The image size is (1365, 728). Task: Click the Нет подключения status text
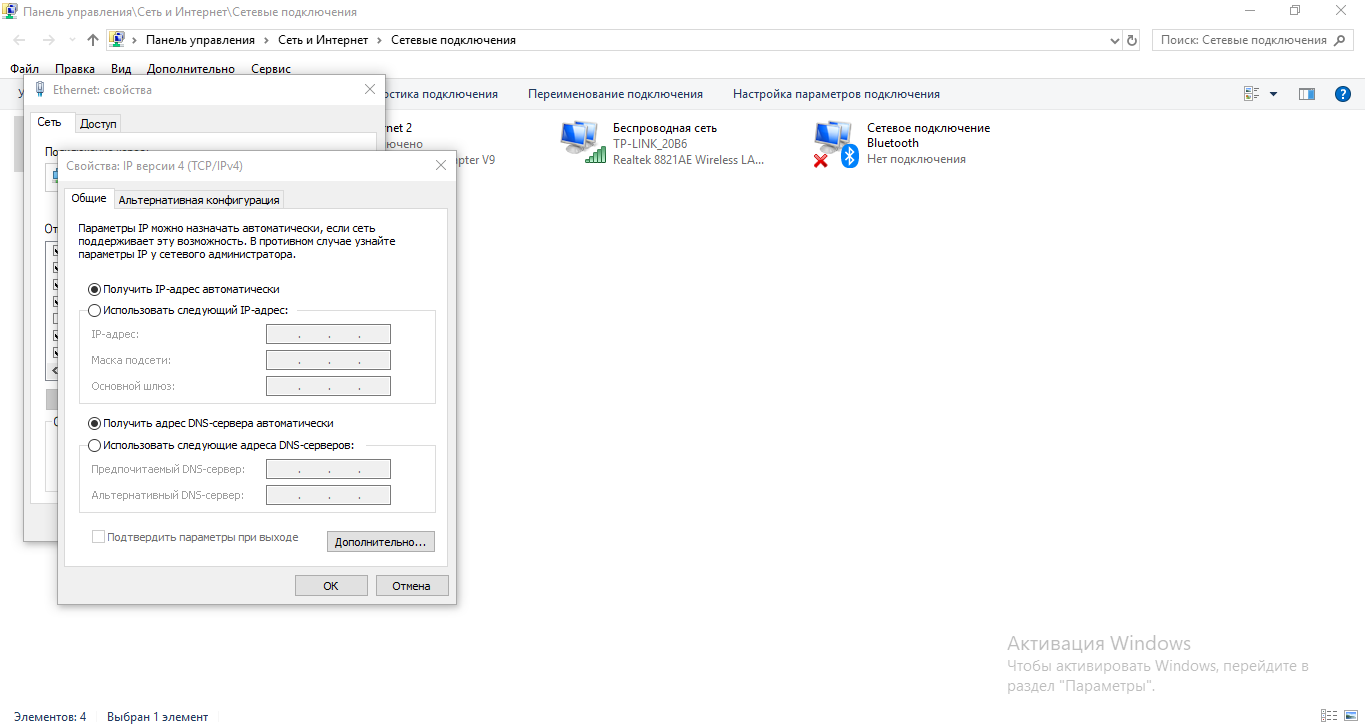(916, 159)
